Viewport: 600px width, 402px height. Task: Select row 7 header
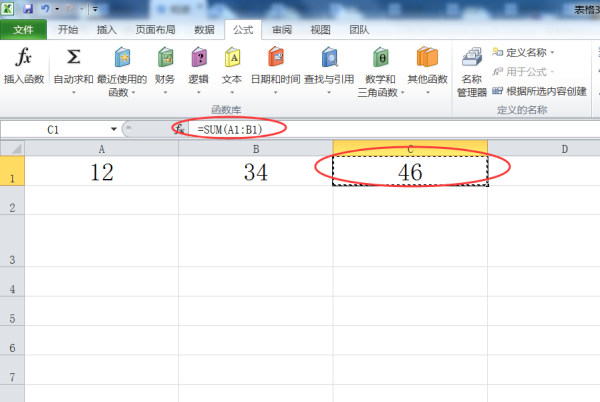pos(12,370)
